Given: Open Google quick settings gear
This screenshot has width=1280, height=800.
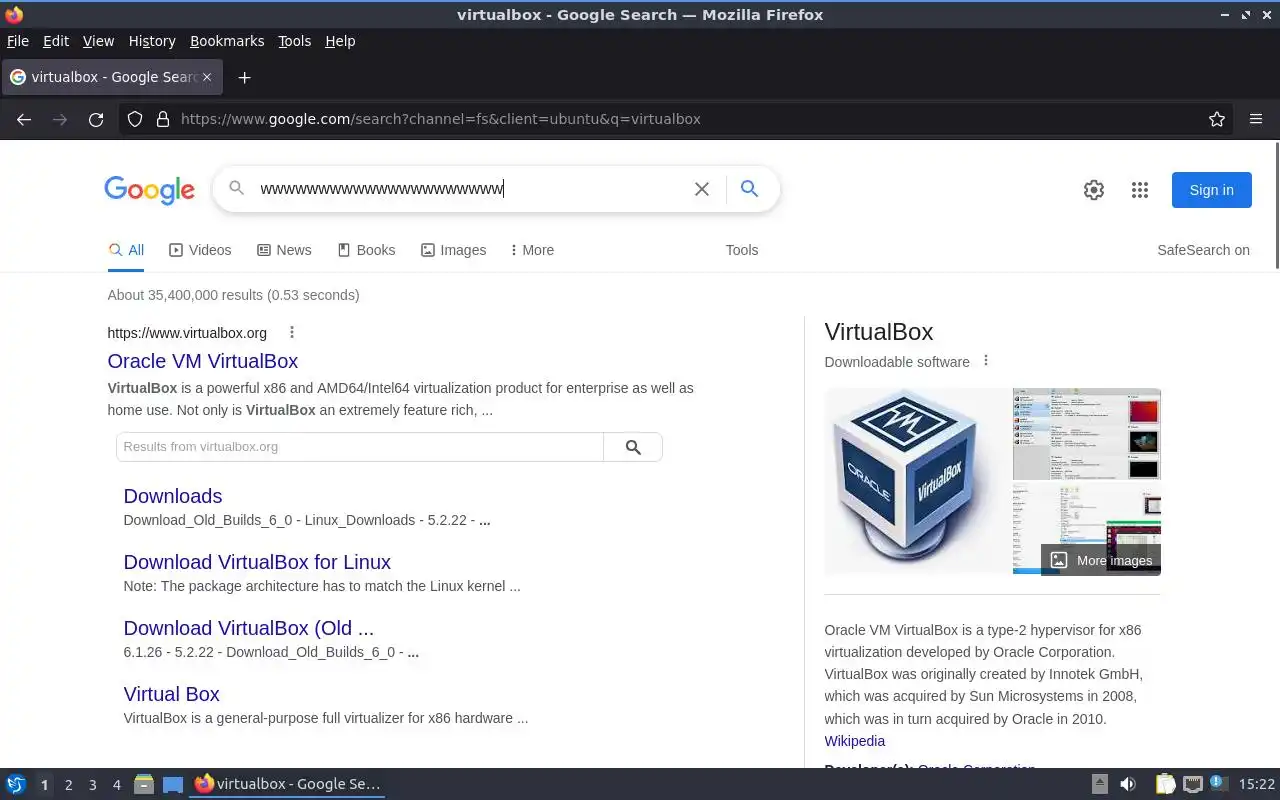Looking at the screenshot, I should pyautogui.click(x=1094, y=190).
